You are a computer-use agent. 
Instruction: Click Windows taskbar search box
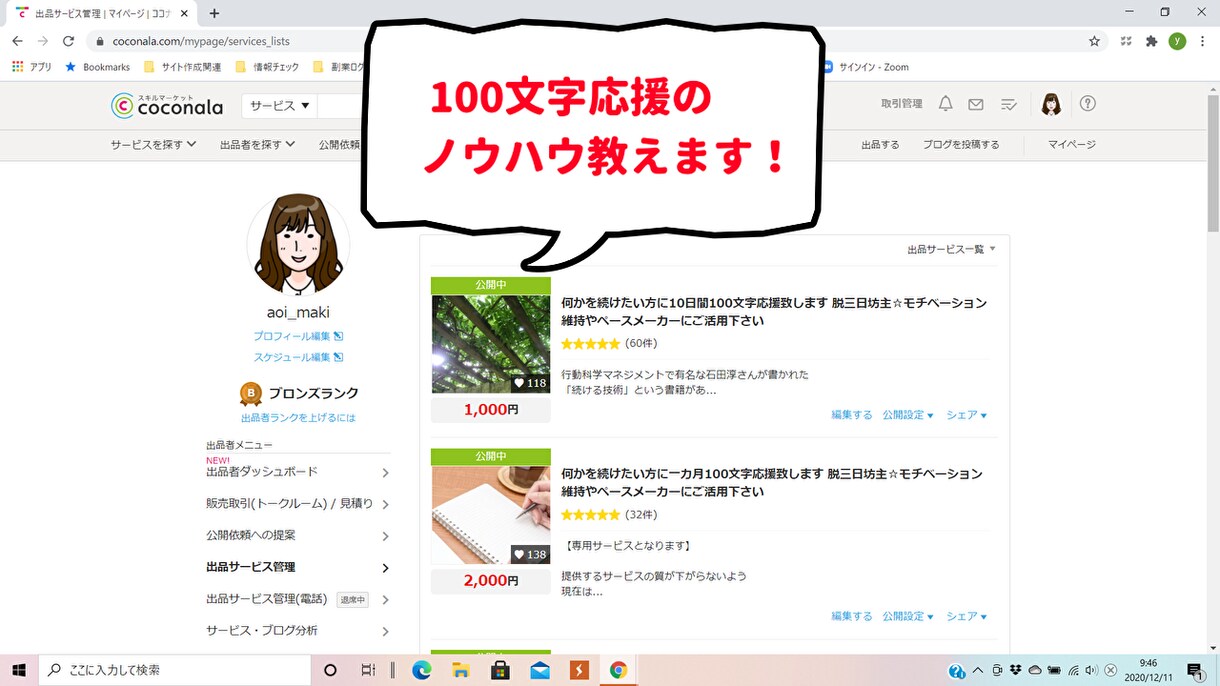(177, 670)
